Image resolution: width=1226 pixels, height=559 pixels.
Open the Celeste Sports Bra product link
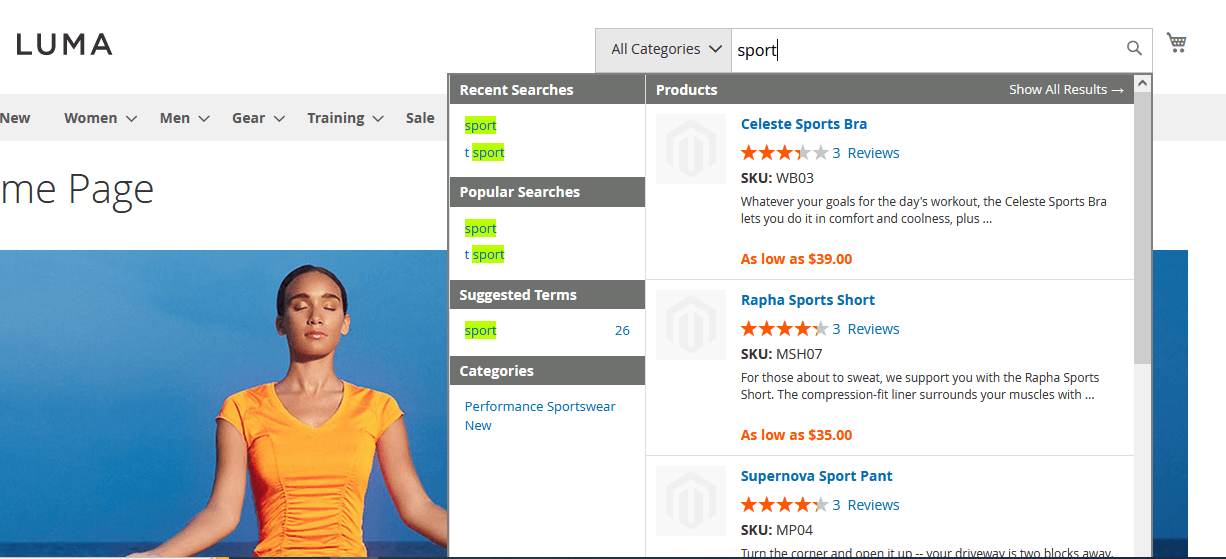(x=803, y=124)
